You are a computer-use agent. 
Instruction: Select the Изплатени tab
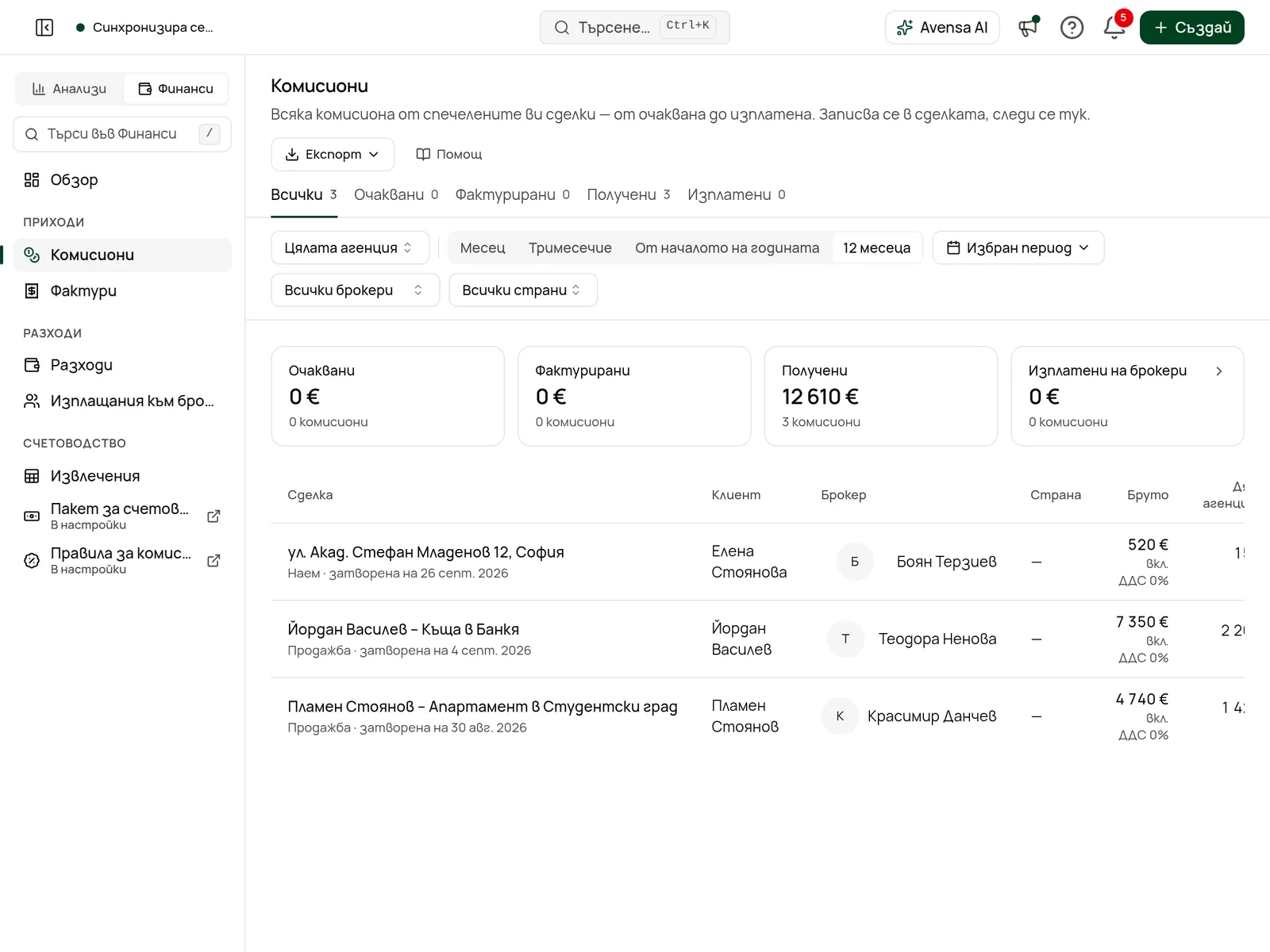737,195
